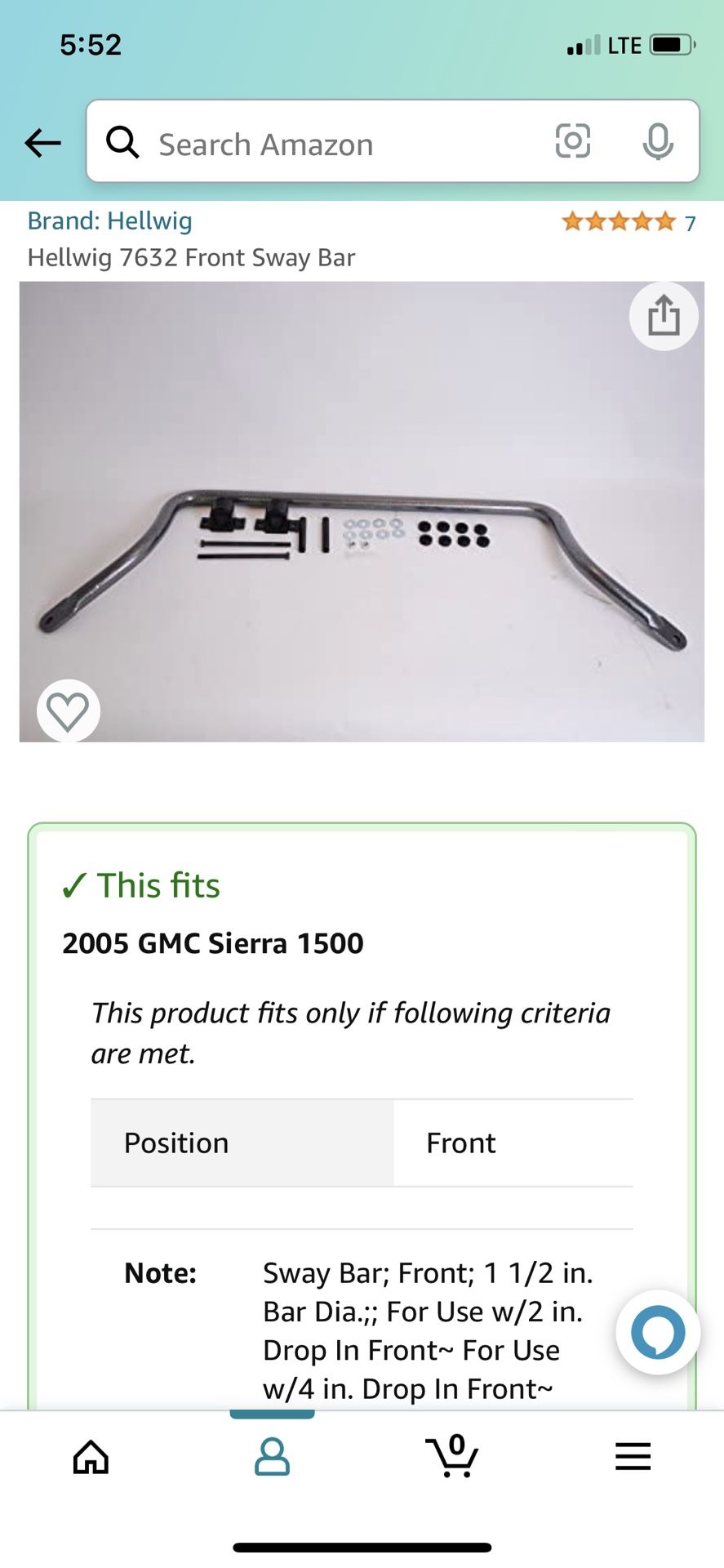Go to the Home tab
Screen dimensions: 724x1568
click(91, 1457)
